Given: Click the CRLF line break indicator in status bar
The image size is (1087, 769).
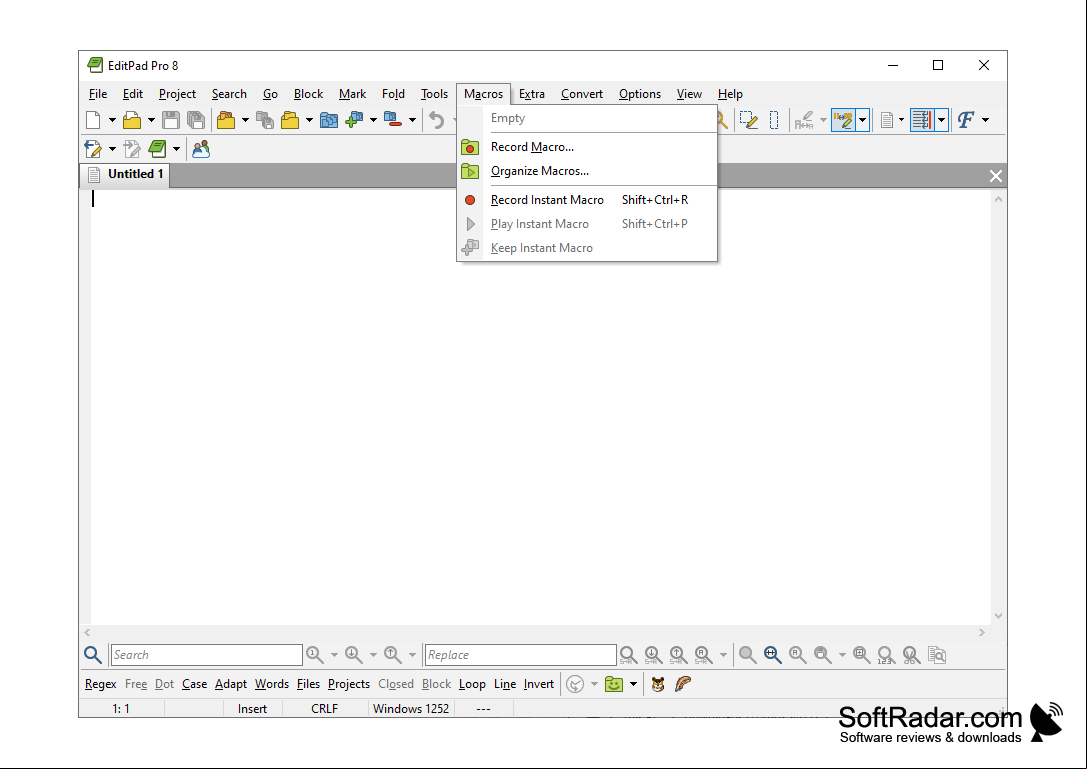Looking at the screenshot, I should (x=324, y=709).
